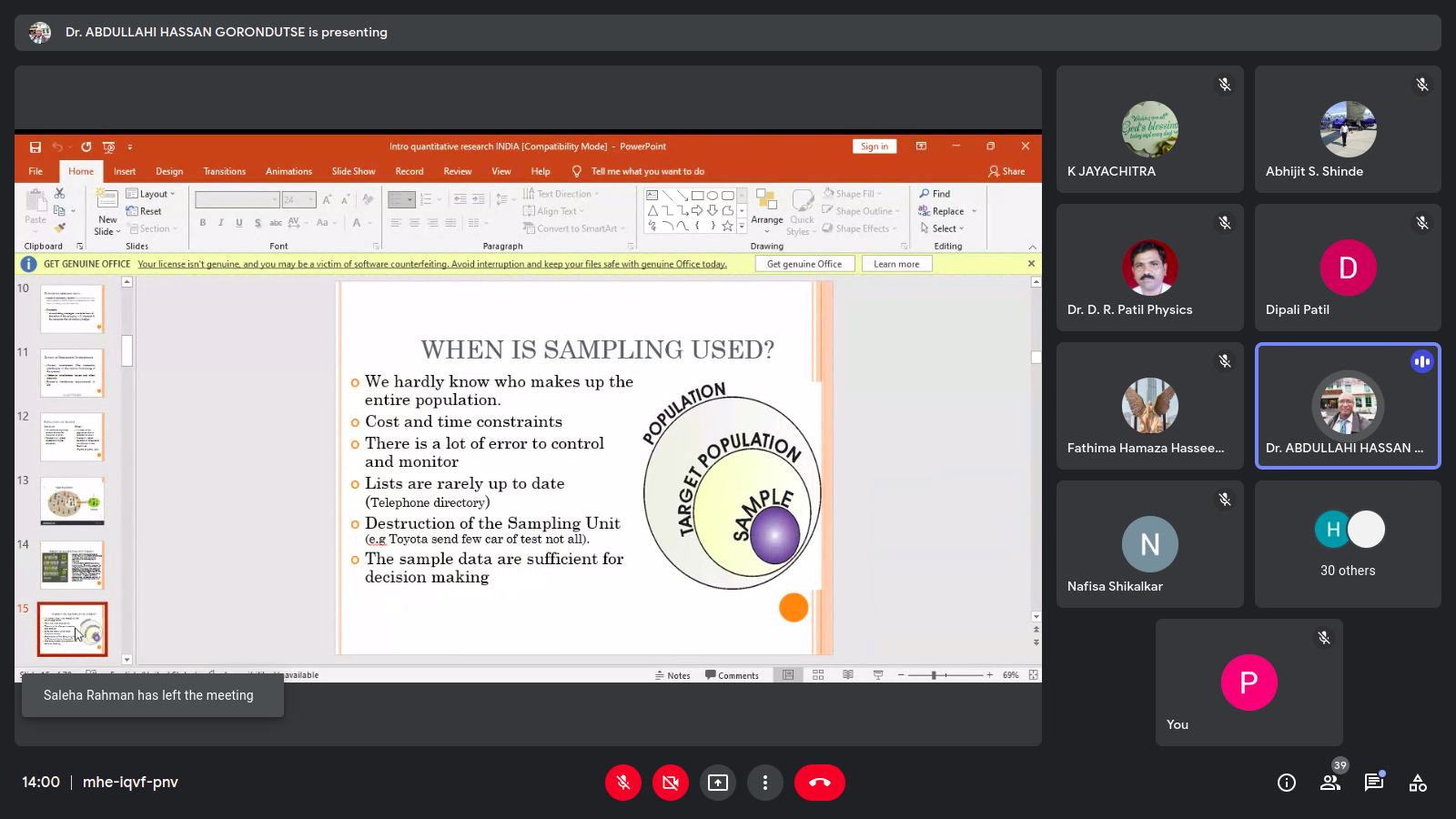Viewport: 1456px width, 819px height.
Task: Click the 30 others participants tile
Action: pyautogui.click(x=1348, y=544)
